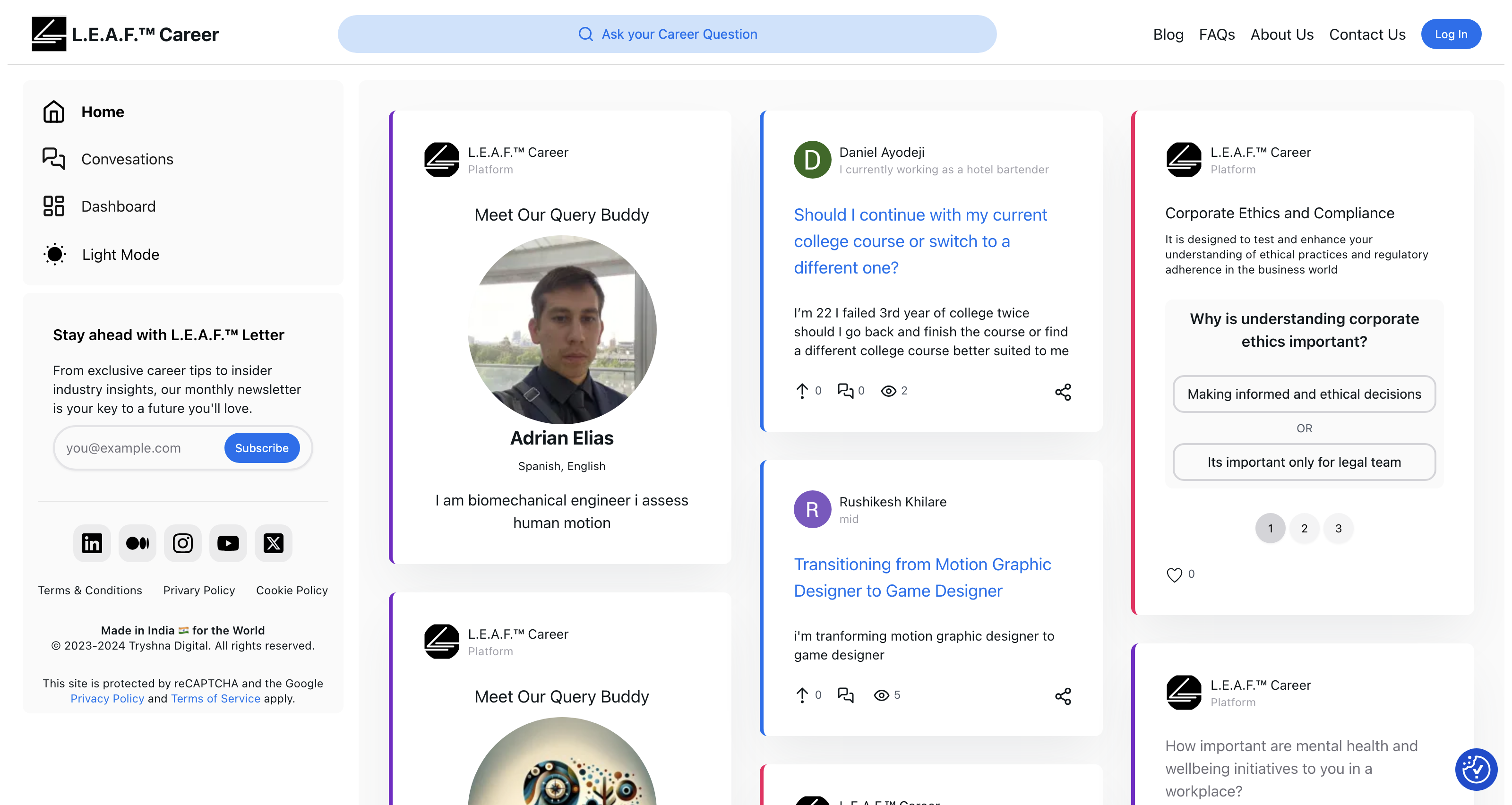Image resolution: width=1512 pixels, height=805 pixels.
Task: Open the Cookie Policy link
Action: point(292,590)
